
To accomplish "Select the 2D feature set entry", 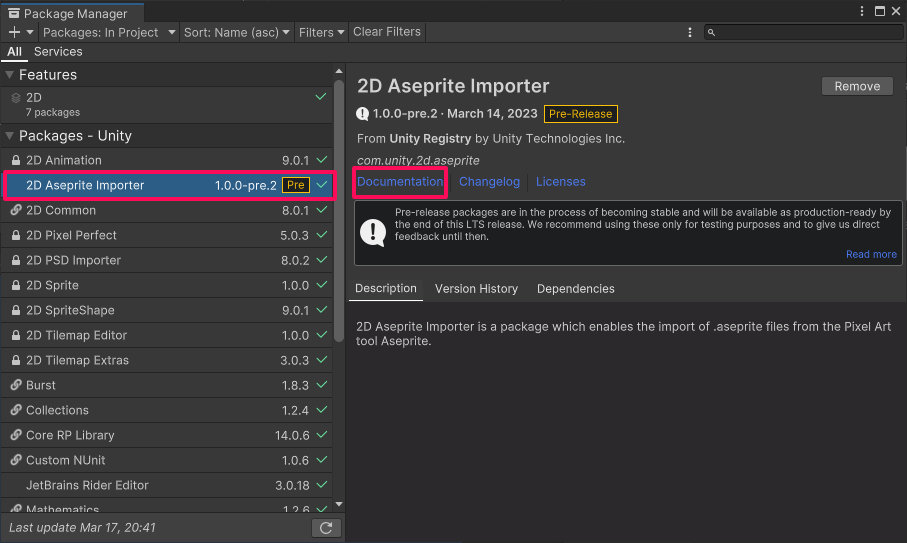I will tap(167, 105).
